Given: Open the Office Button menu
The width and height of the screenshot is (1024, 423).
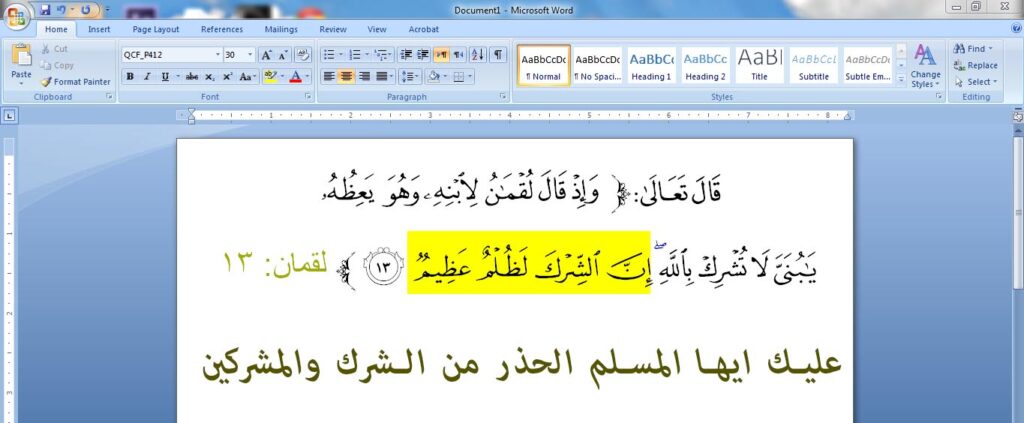Looking at the screenshot, I should pyautogui.click(x=17, y=16).
